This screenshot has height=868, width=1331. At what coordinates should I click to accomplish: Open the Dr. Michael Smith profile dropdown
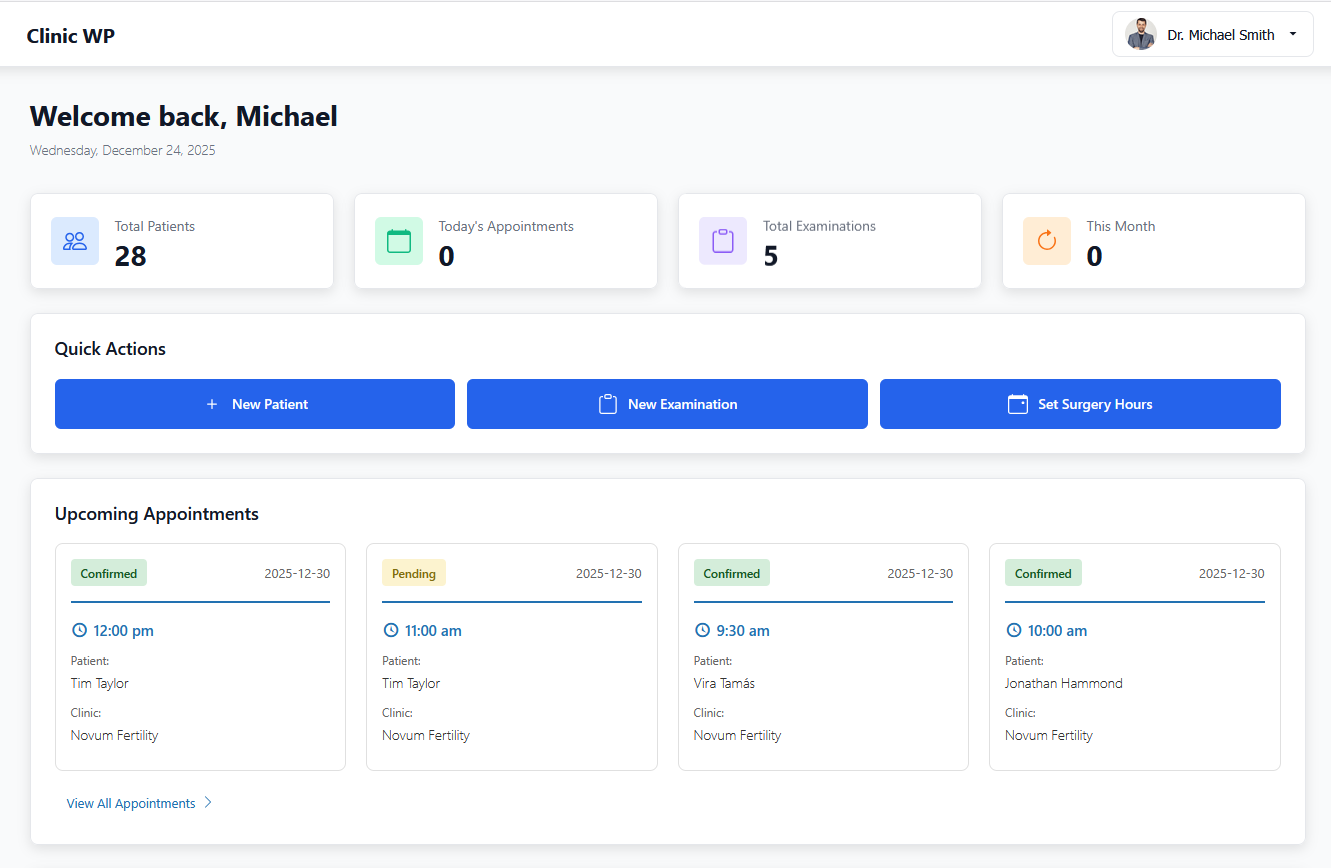(x=1212, y=33)
